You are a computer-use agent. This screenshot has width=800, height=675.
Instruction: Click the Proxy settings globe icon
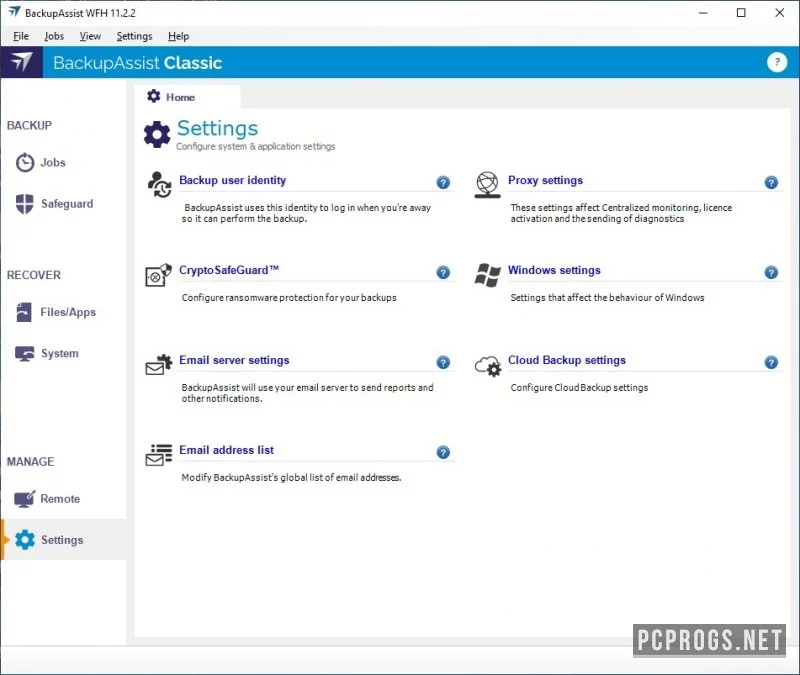(487, 185)
